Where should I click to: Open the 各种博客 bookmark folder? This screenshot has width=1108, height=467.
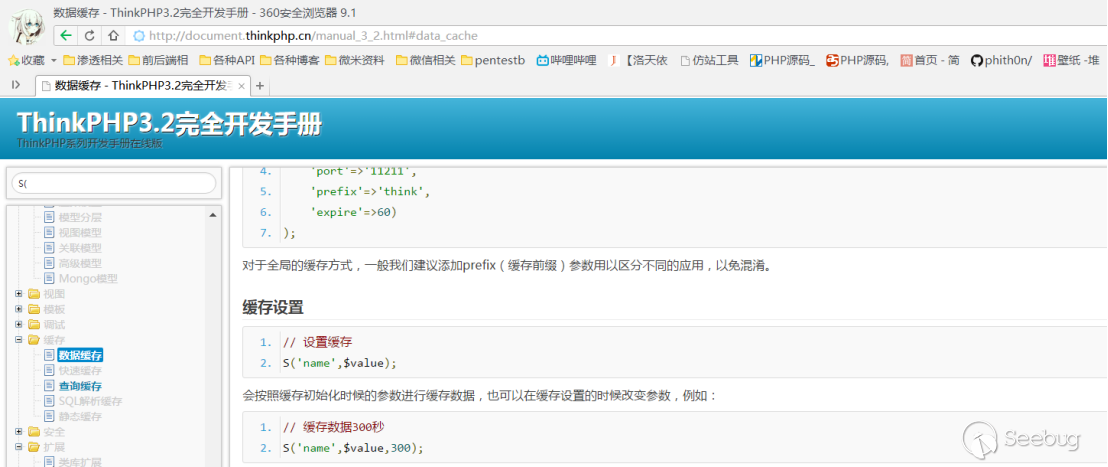pos(290,60)
